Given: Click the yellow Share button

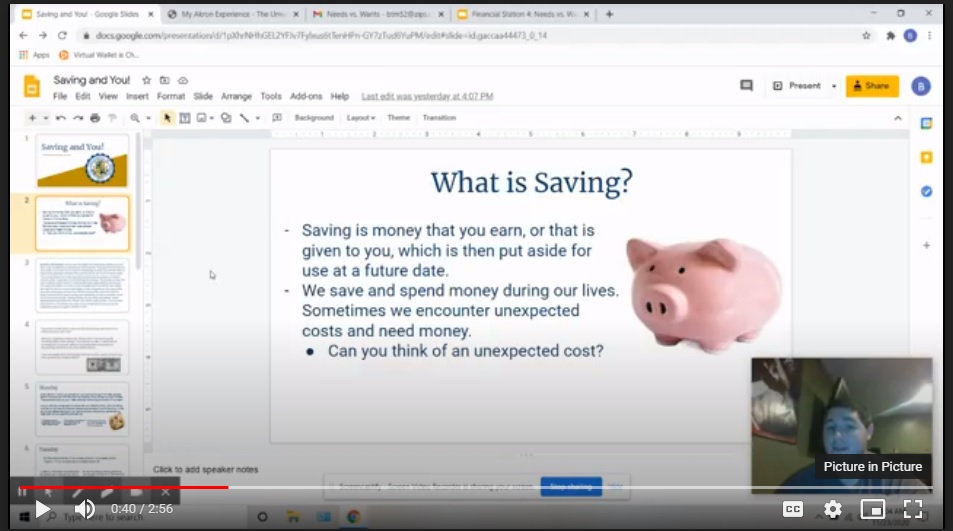Looking at the screenshot, I should [872, 86].
